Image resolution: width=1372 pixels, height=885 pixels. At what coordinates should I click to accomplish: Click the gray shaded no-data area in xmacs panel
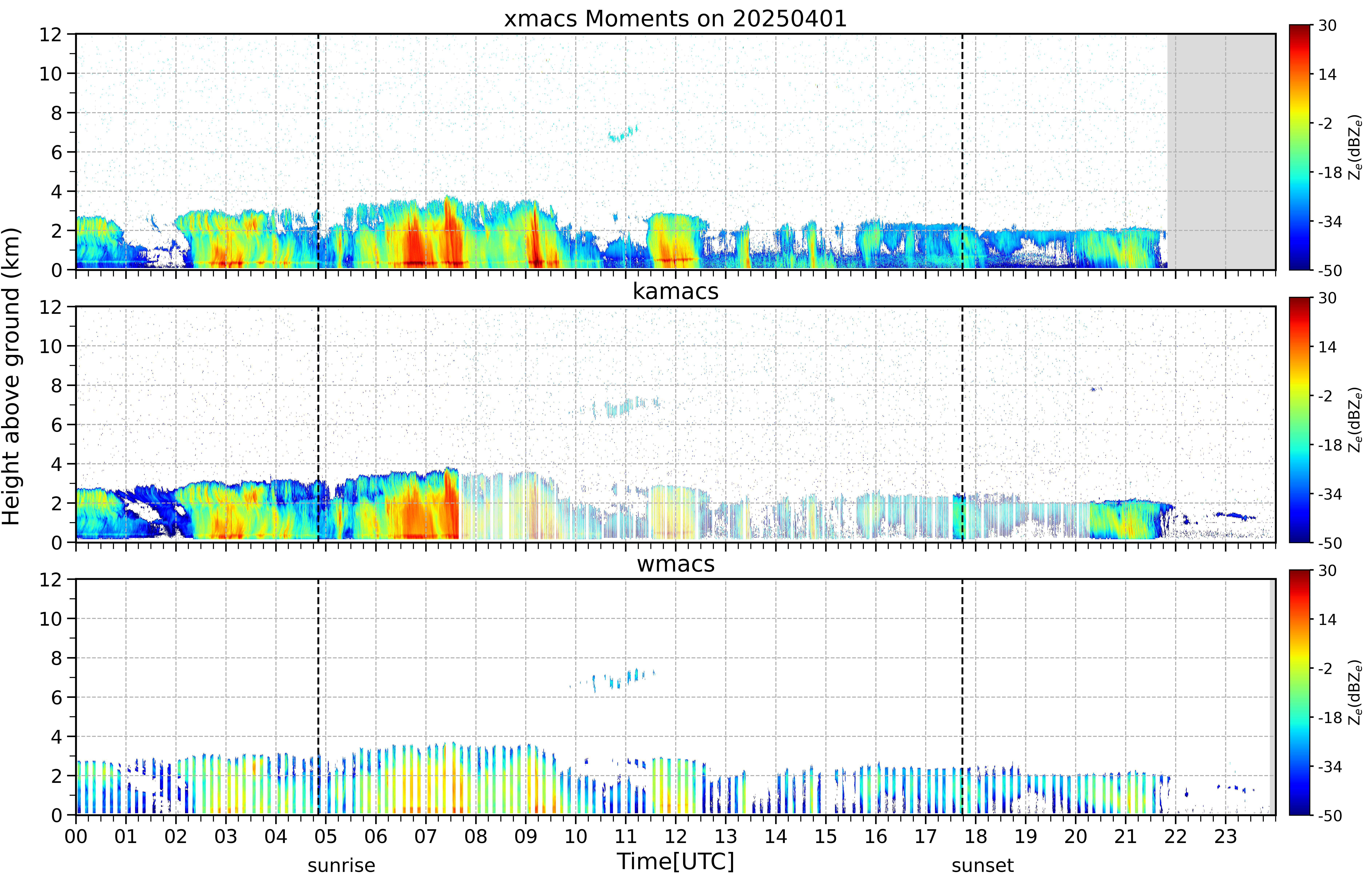[1221, 152]
